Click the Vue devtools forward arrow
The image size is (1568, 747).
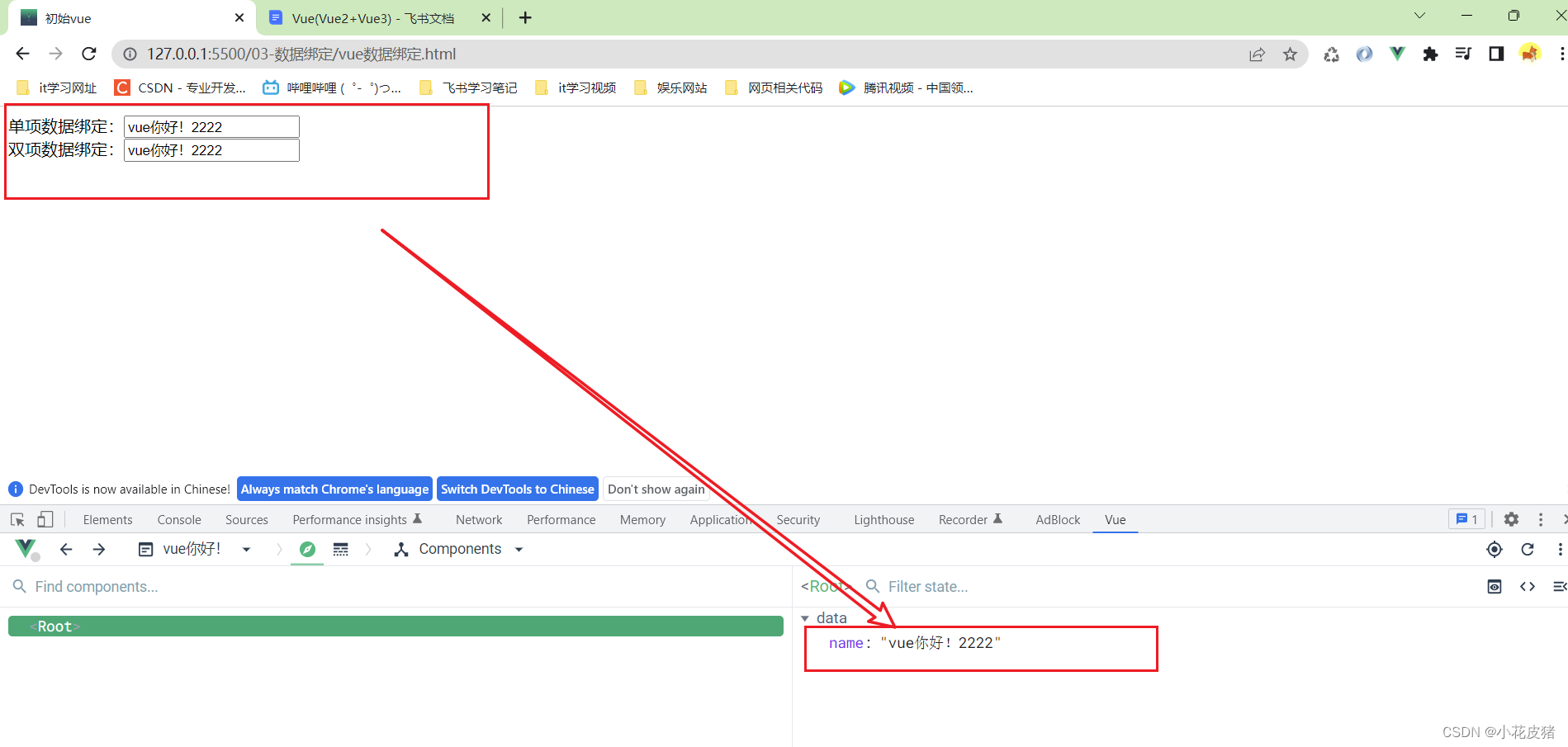click(99, 549)
